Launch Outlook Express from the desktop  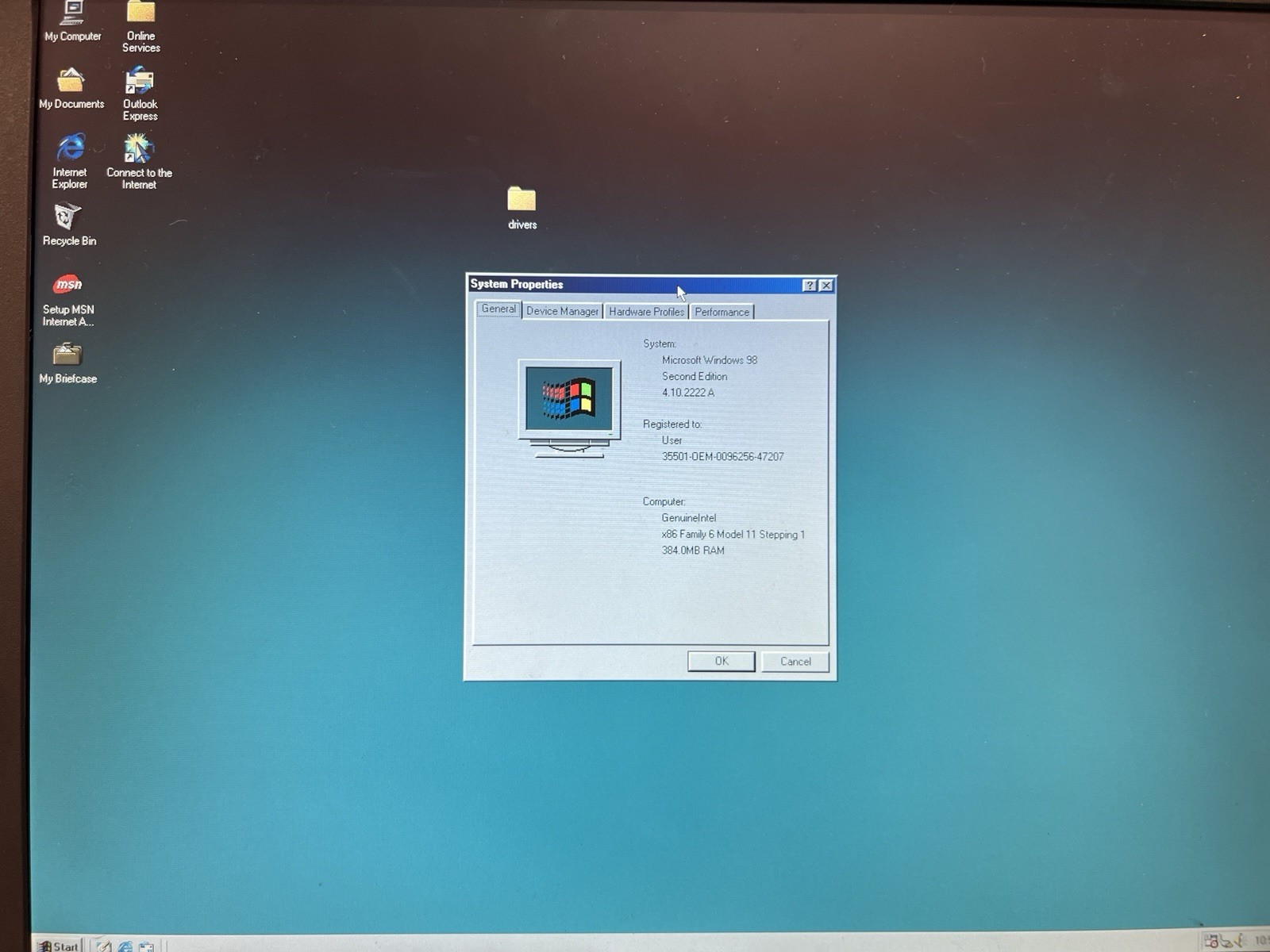click(140, 93)
